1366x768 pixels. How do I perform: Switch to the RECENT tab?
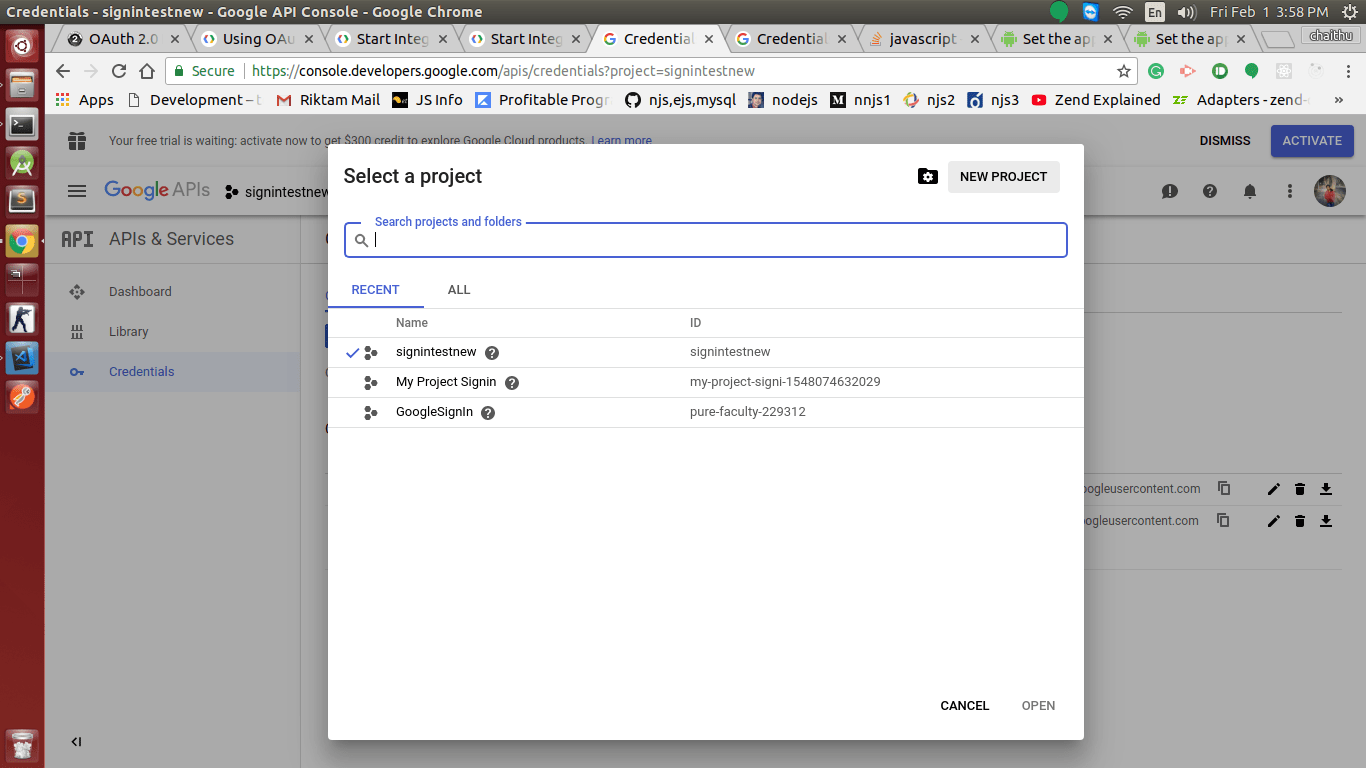pos(375,290)
